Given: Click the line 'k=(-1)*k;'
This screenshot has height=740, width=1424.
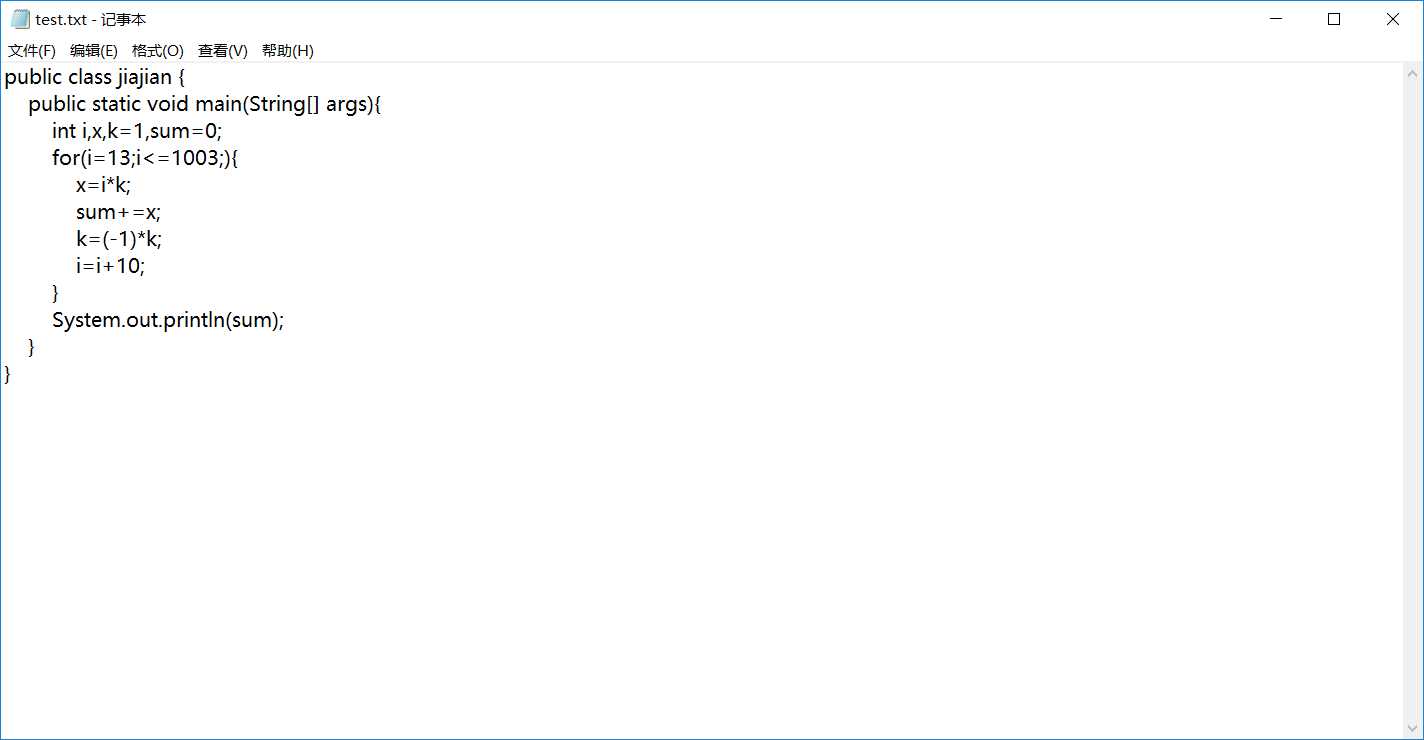Looking at the screenshot, I should point(119,239).
